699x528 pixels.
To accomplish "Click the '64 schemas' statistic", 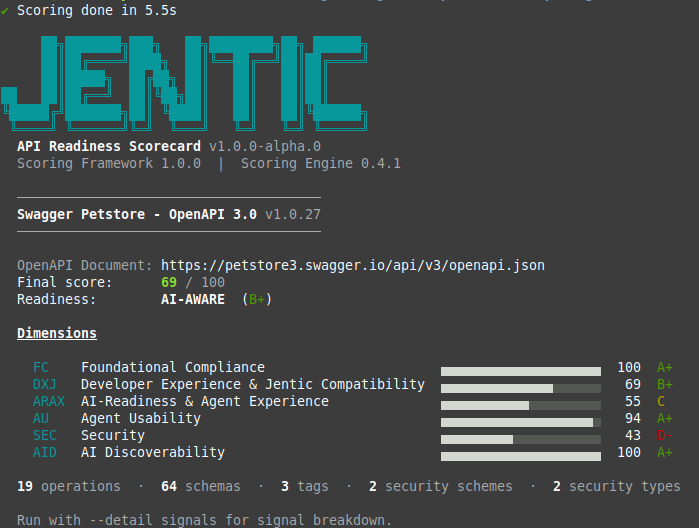I will tap(201, 486).
